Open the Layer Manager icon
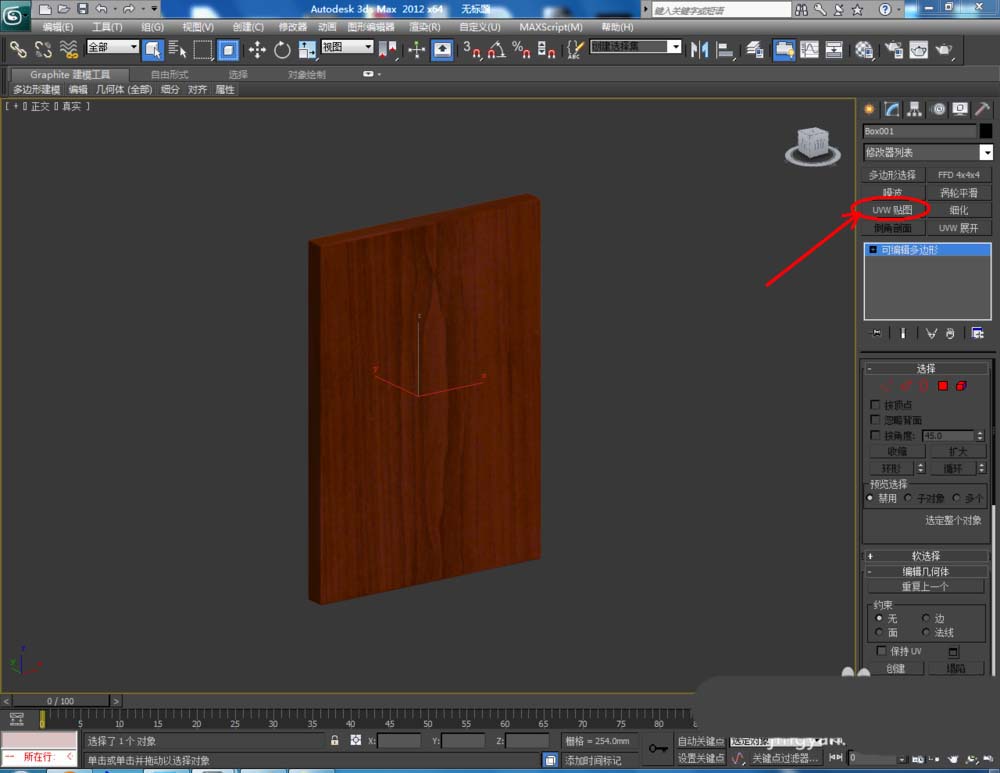Viewport: 1000px width, 773px height. (754, 49)
